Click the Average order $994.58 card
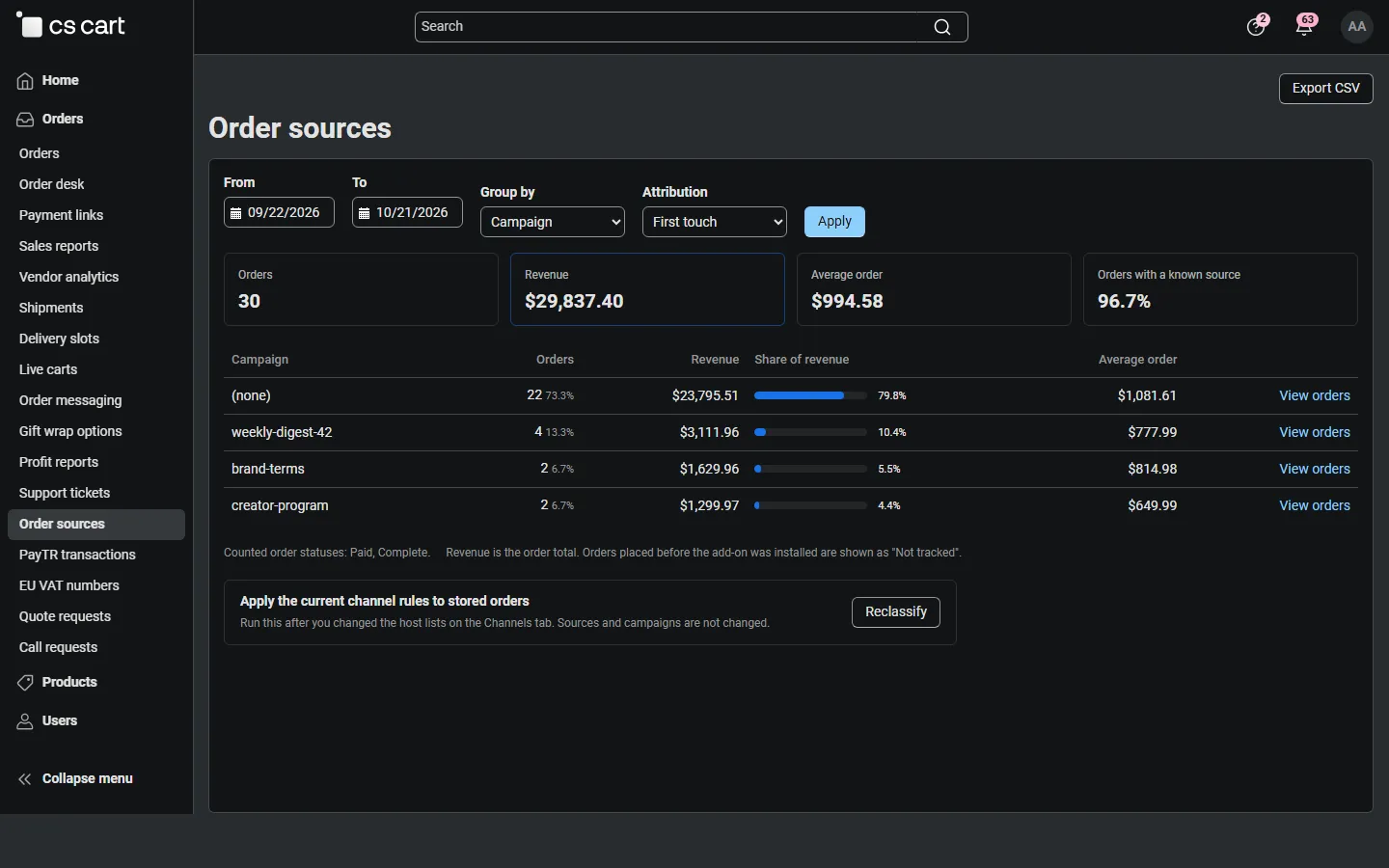This screenshot has width=1389, height=868. (x=934, y=289)
